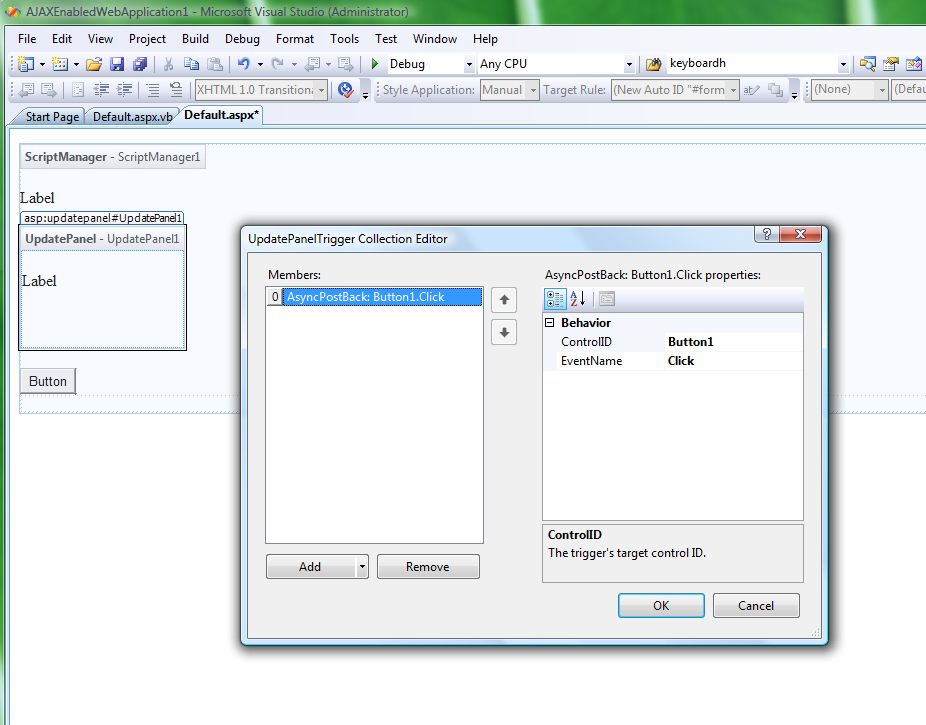The width and height of the screenshot is (926, 725).
Task: Open the Window menu
Action: [x=435, y=39]
